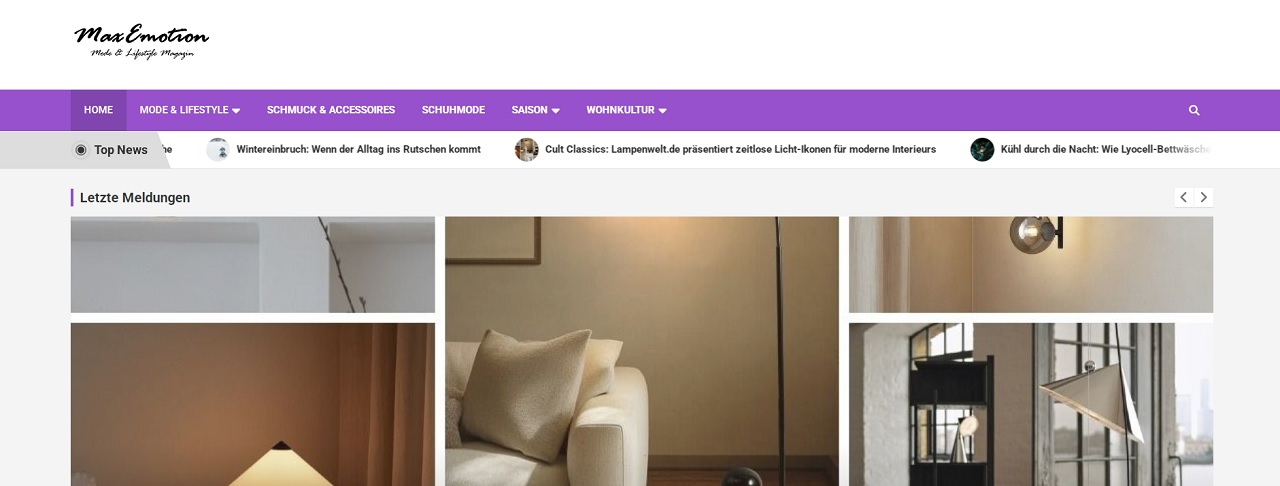Open Kühl durch die Nacht headline

1105,150
